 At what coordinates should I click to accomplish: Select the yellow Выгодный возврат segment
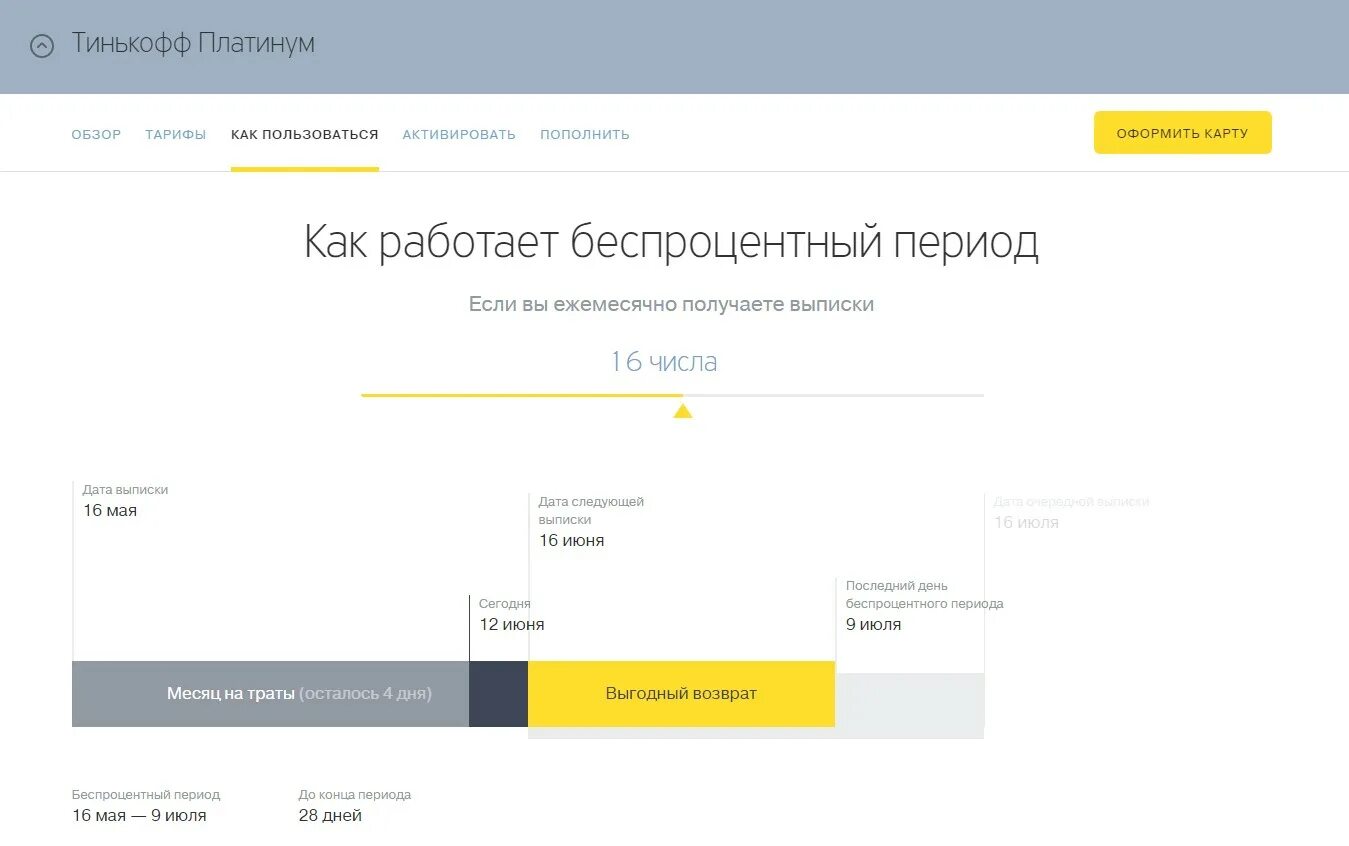click(x=681, y=694)
